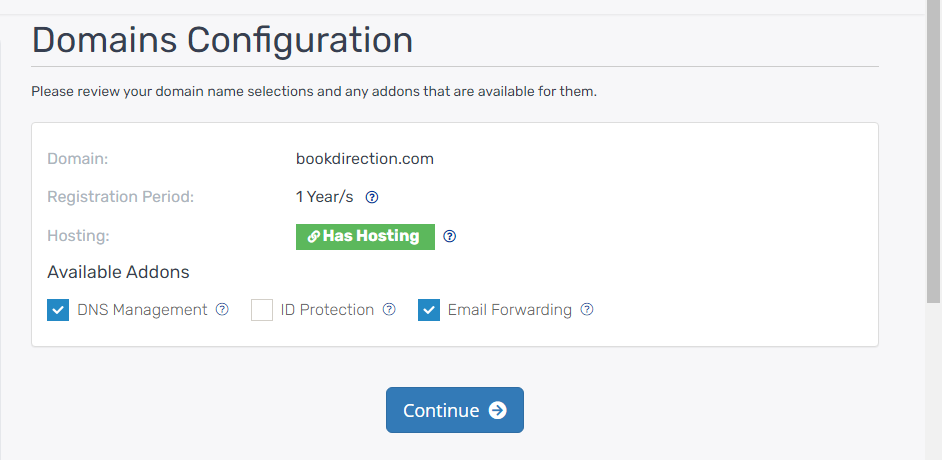Click the Email Forwarding label text
Screen dimensions: 942x460
coord(509,310)
